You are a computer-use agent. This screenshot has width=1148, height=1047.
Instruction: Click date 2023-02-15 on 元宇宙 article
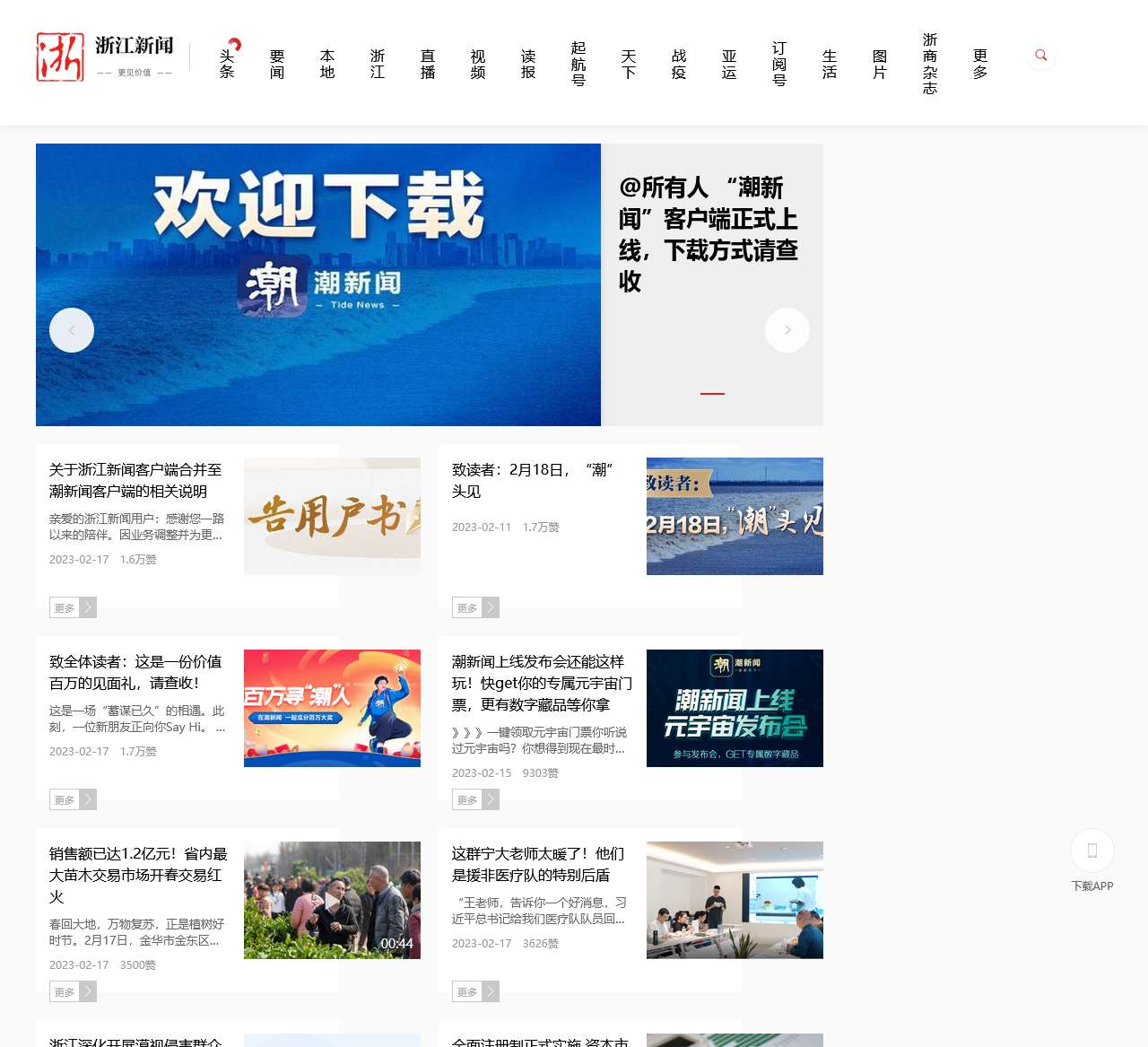[x=482, y=773]
